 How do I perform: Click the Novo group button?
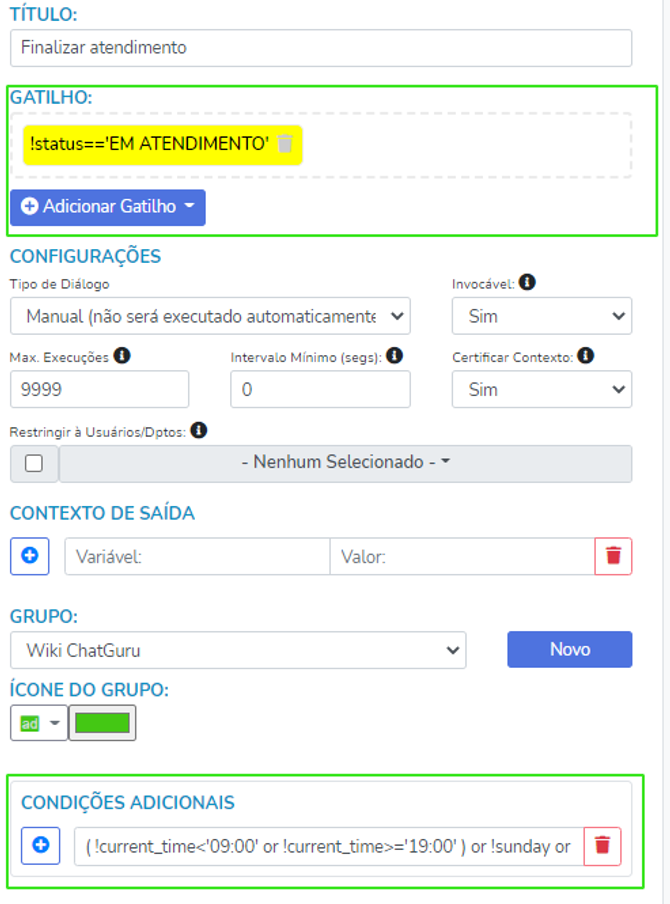(570, 649)
